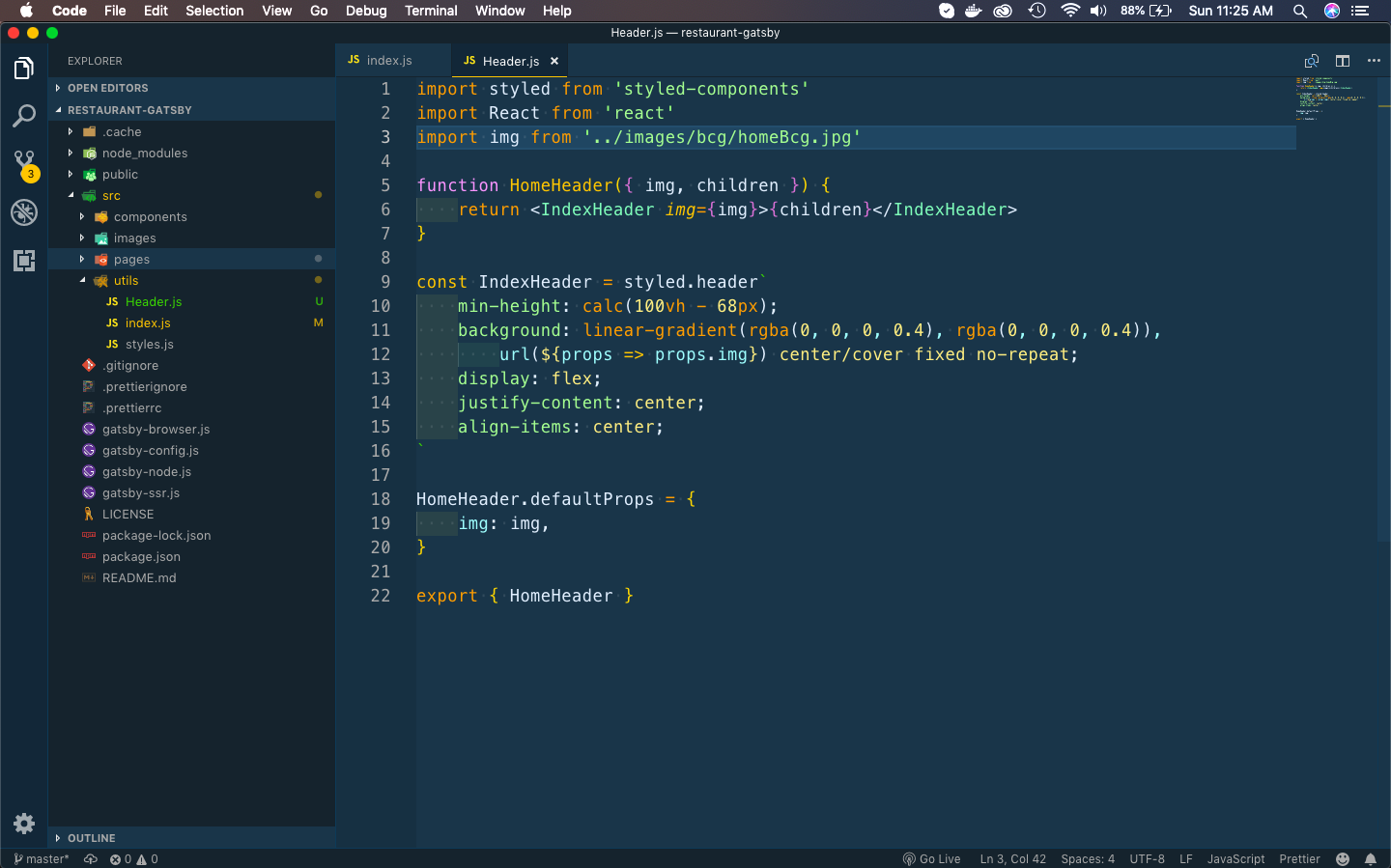The height and width of the screenshot is (868, 1391).
Task: Expand the node_modules folder
Action: 191,154
